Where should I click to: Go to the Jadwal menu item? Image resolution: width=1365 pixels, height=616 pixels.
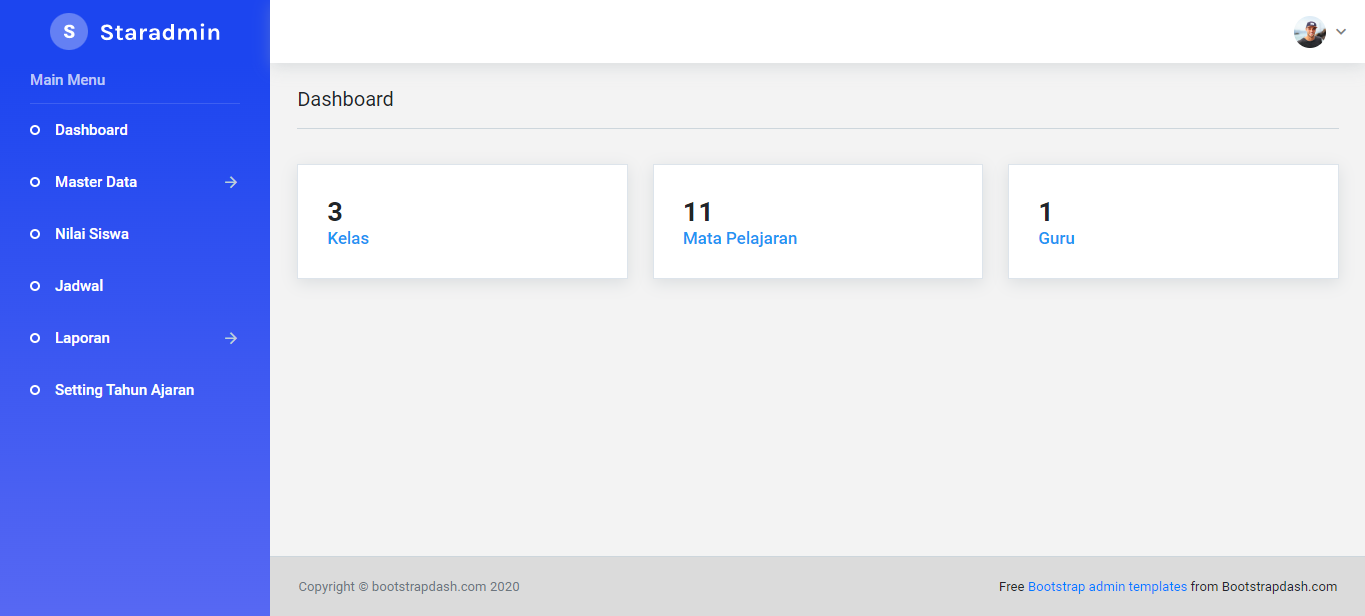tap(79, 286)
